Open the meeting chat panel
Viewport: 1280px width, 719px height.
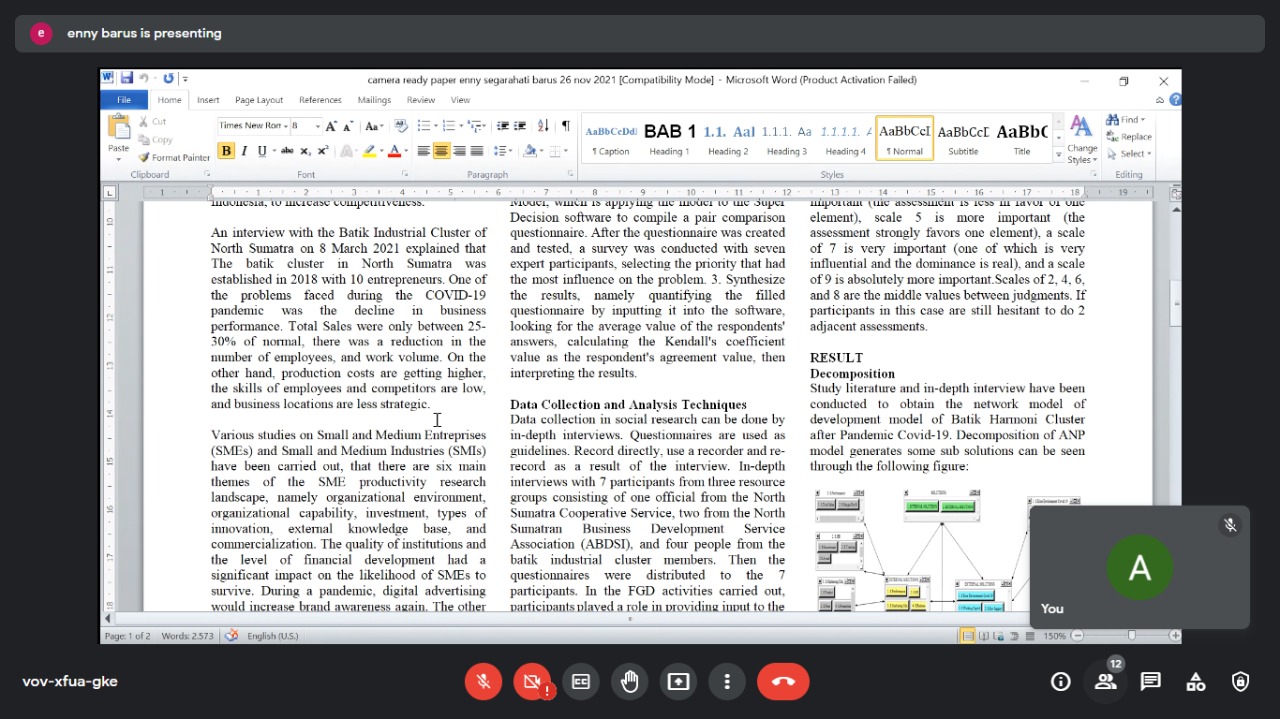coord(1150,682)
